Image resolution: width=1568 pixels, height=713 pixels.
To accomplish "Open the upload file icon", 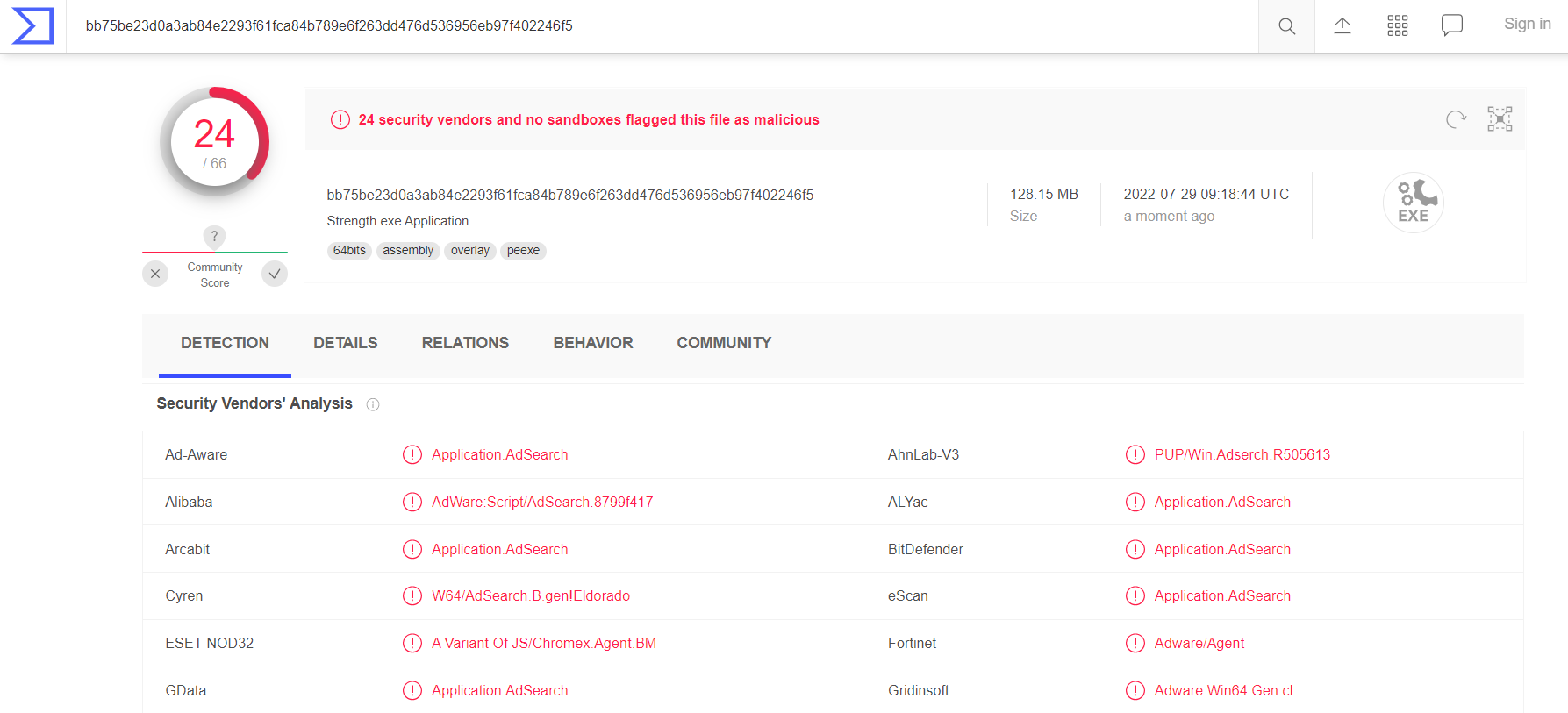I will [x=1342, y=26].
